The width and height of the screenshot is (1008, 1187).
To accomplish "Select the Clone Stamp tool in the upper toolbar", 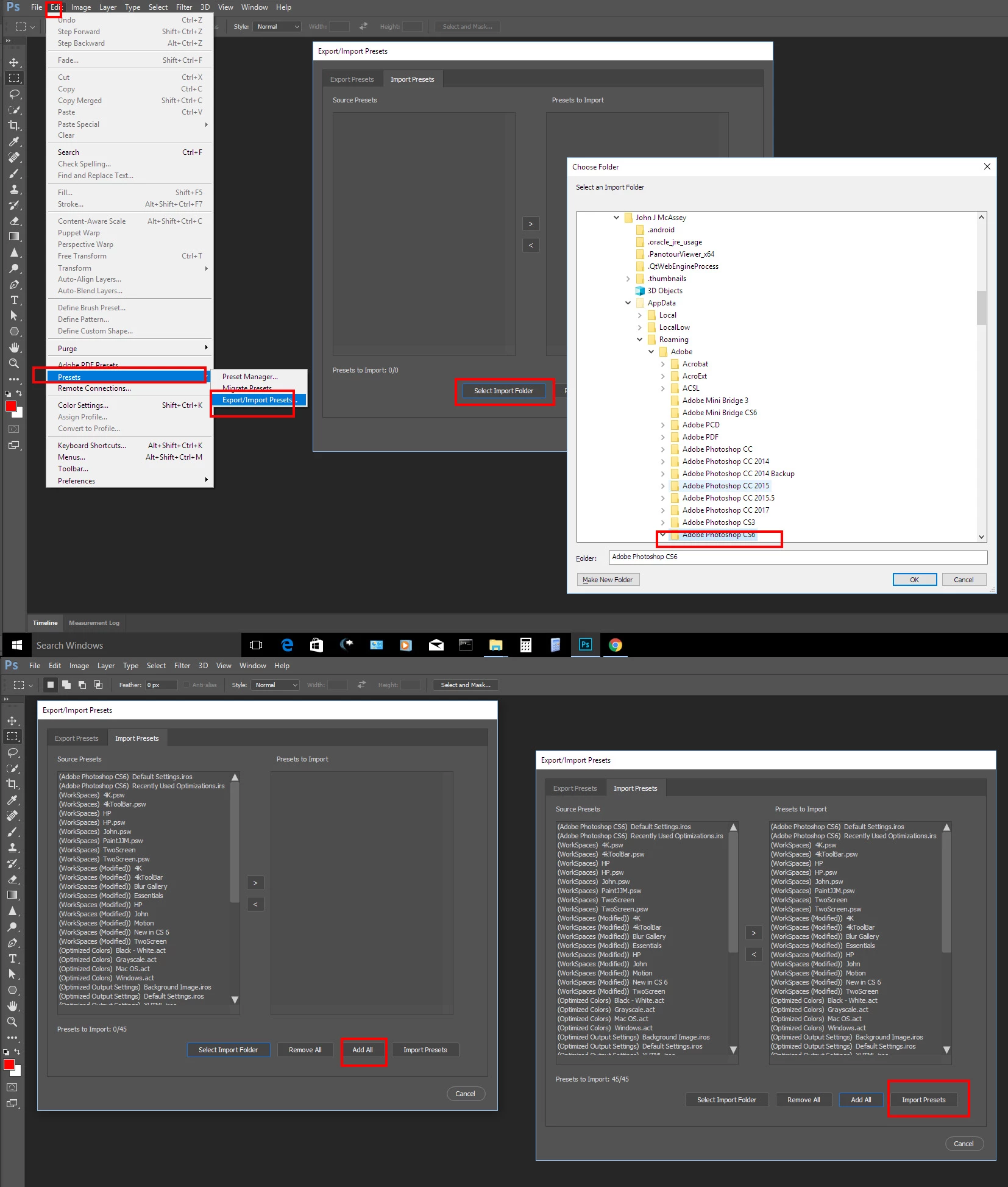I will [x=13, y=189].
